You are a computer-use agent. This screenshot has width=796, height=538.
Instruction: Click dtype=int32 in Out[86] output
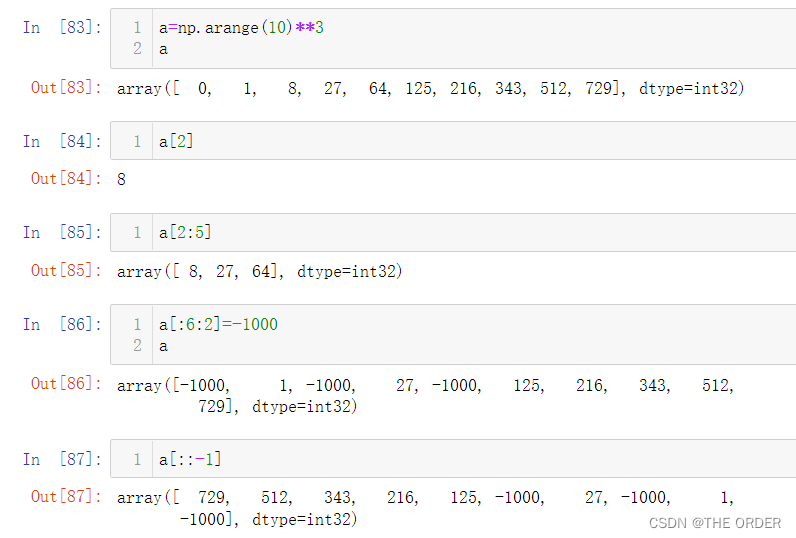click(301, 407)
